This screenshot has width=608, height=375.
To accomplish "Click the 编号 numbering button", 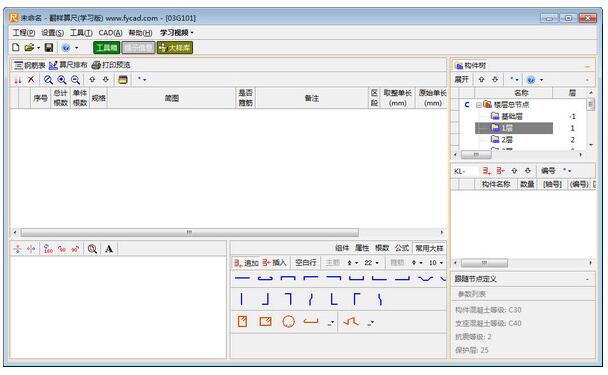I will point(548,171).
